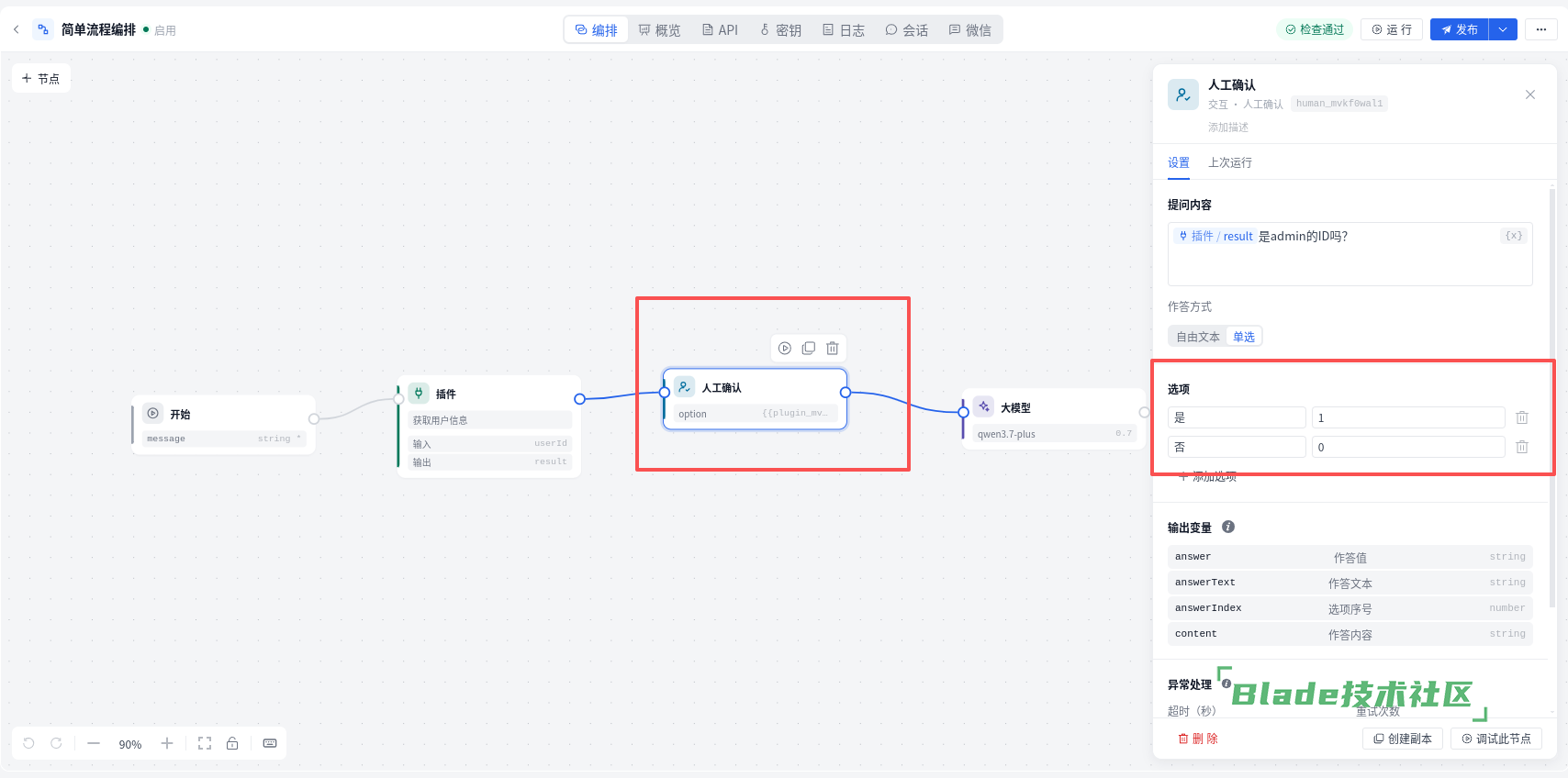This screenshot has width=1568, height=778.
Task: Delete the 是 option row
Action: point(1522,417)
